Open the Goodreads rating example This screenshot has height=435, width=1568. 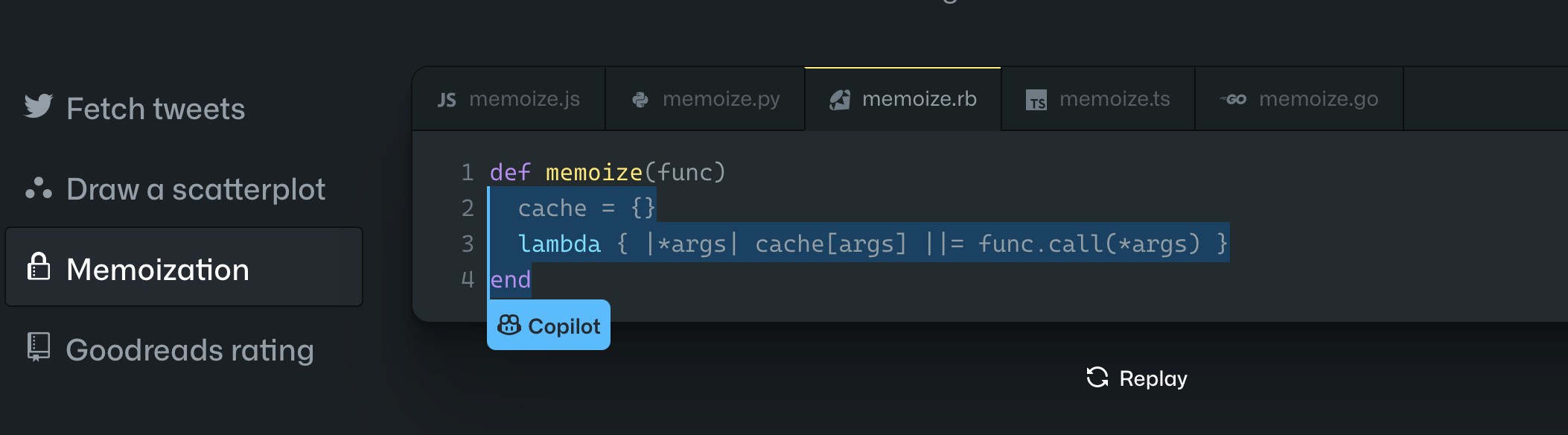[x=170, y=349]
